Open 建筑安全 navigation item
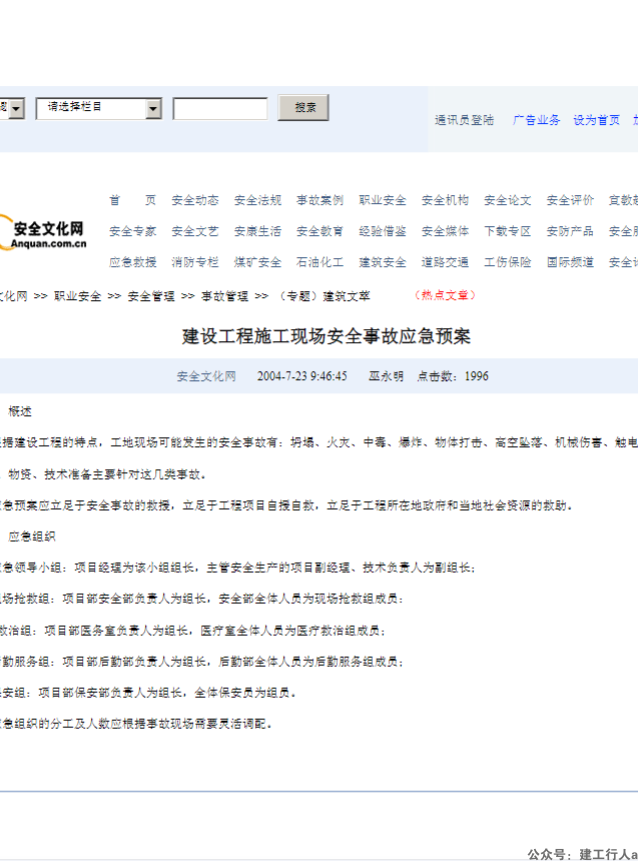Screen dimensions: 638x861 coord(383,262)
